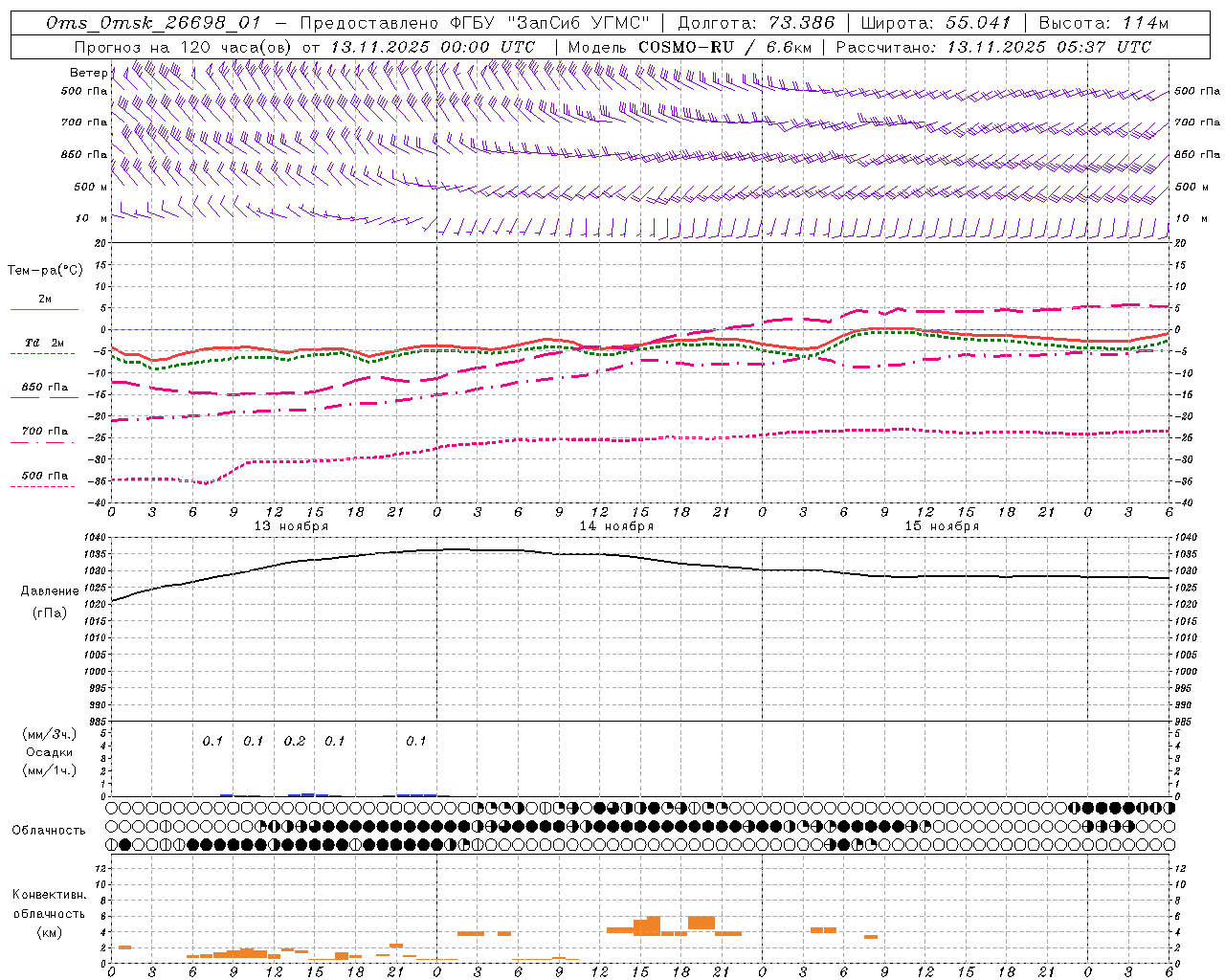The image size is (1225, 980).
Task: Select the 500 гПа dotted legend entry in temperature panel
Action: point(45,479)
